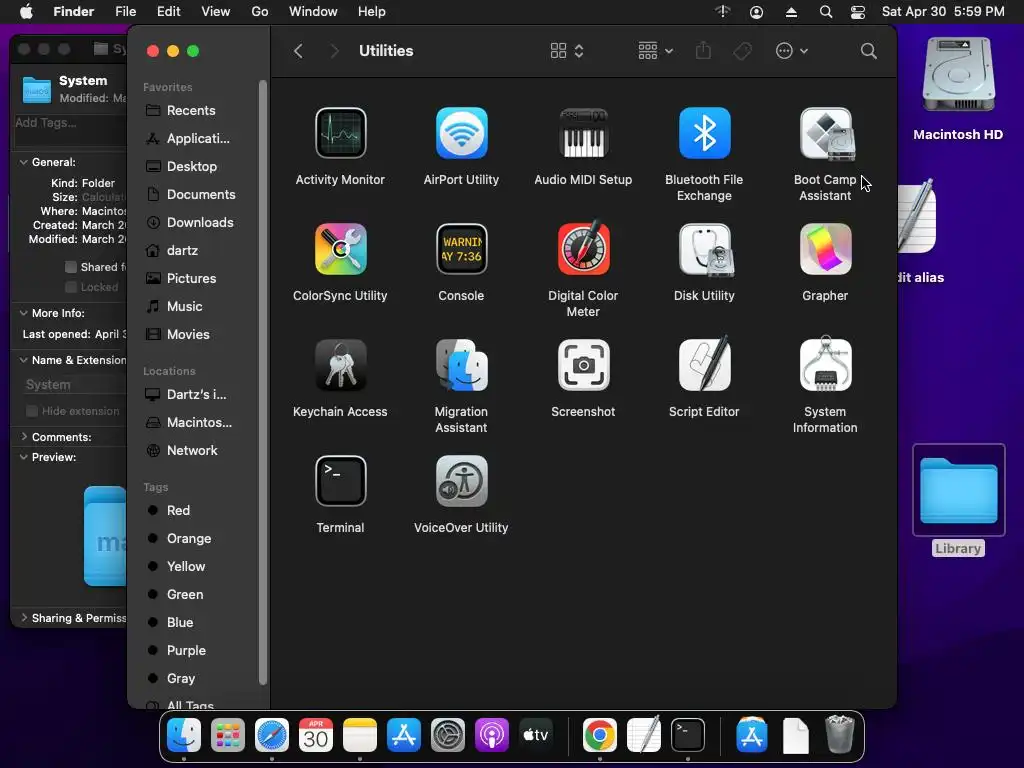Collapse the More Info section
This screenshot has height=768, width=1024.
[24, 313]
